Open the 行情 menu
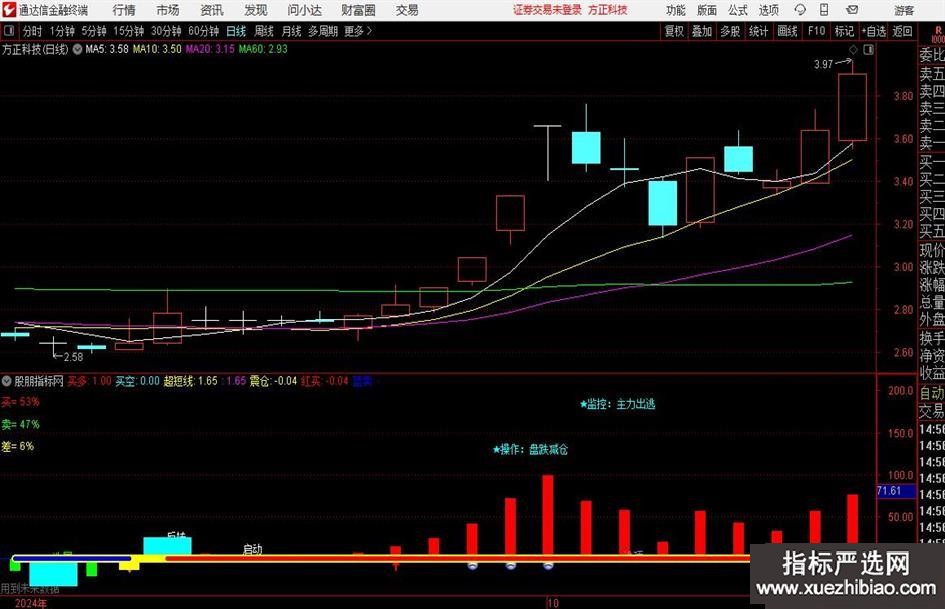Screen dimensions: 945x609 click(x=124, y=10)
